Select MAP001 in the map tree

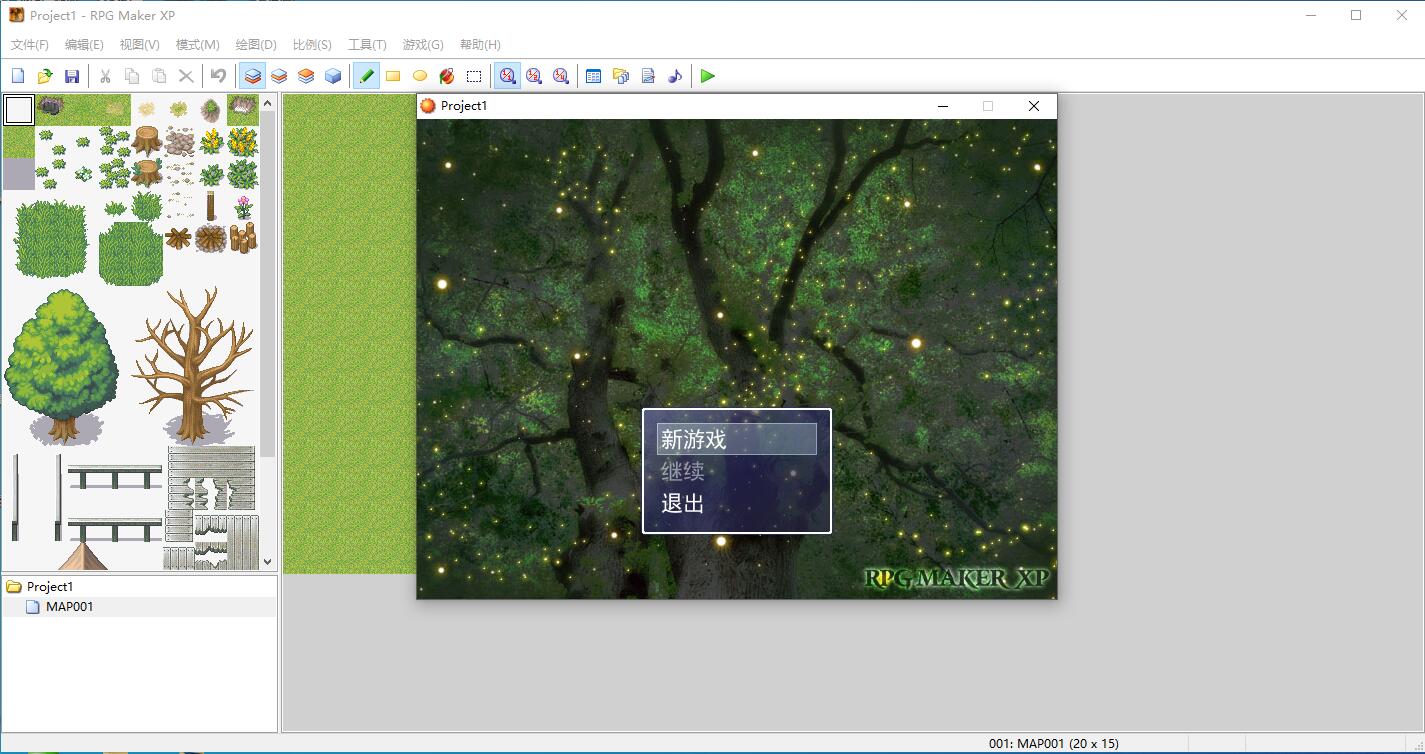[x=69, y=607]
